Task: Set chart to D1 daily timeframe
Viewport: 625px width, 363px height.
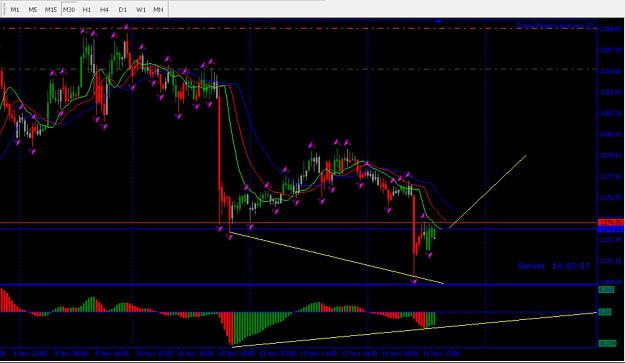Action: click(122, 9)
